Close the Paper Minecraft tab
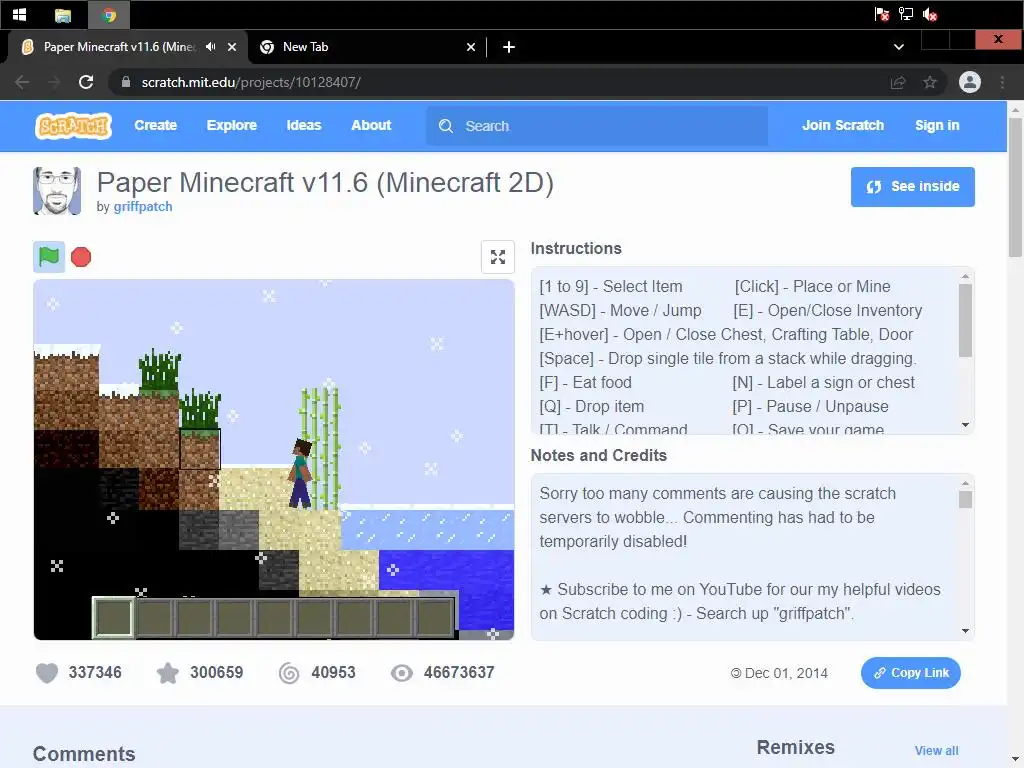The image size is (1024, 768). [x=232, y=47]
